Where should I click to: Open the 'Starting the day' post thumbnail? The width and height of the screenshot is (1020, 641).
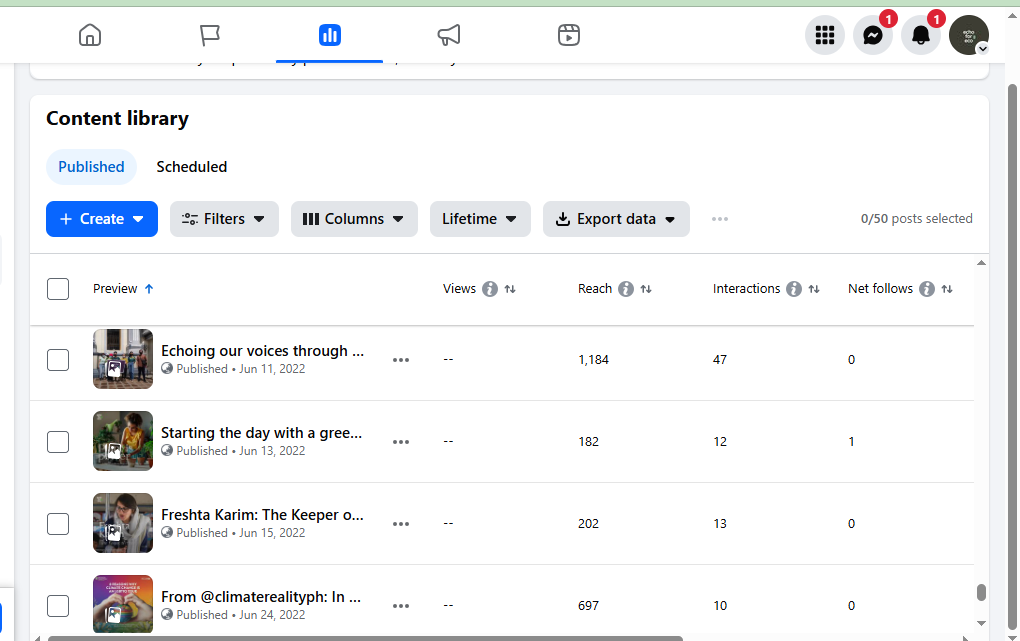point(123,441)
